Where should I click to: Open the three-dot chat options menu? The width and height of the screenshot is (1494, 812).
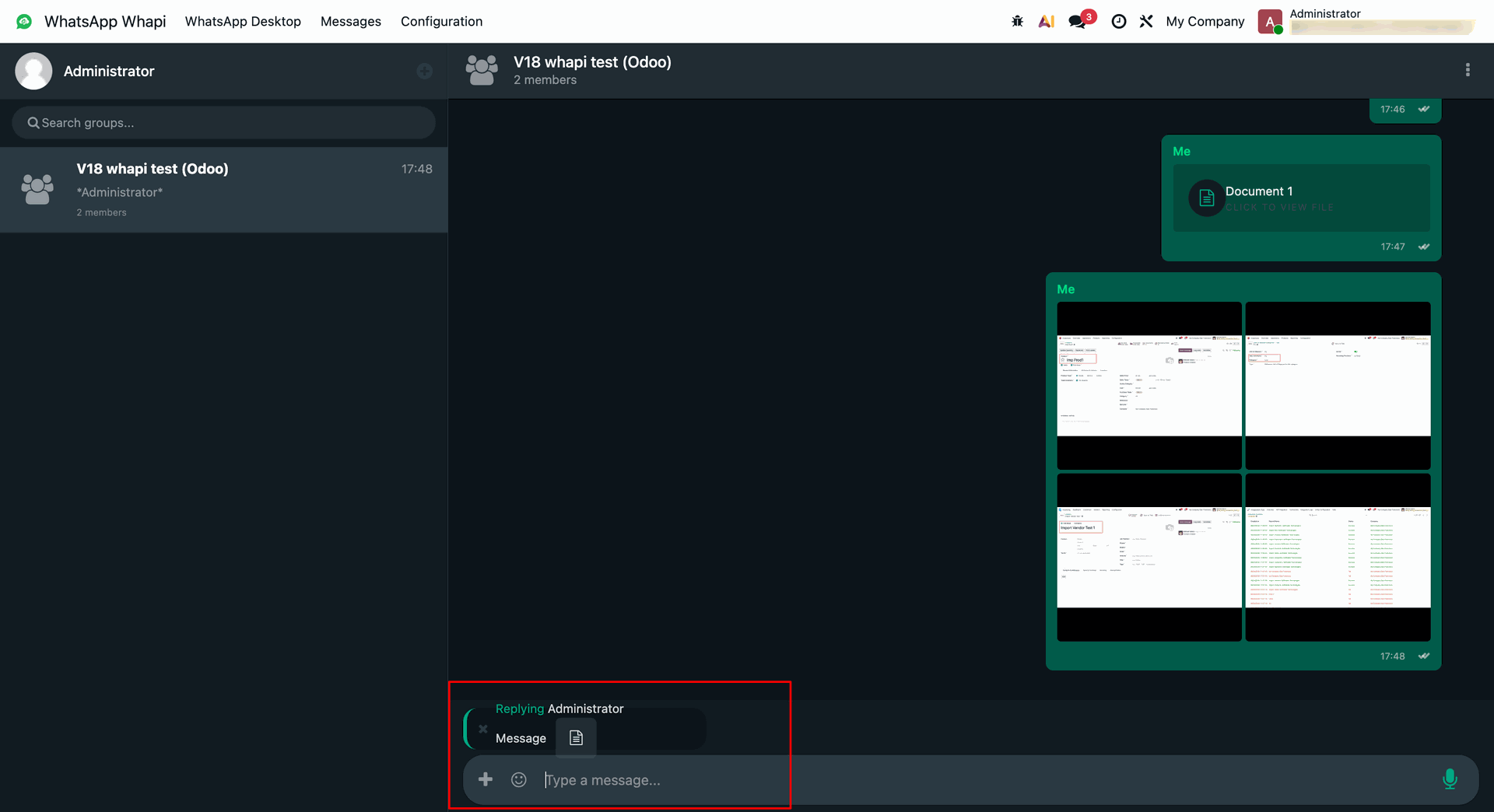1468,70
